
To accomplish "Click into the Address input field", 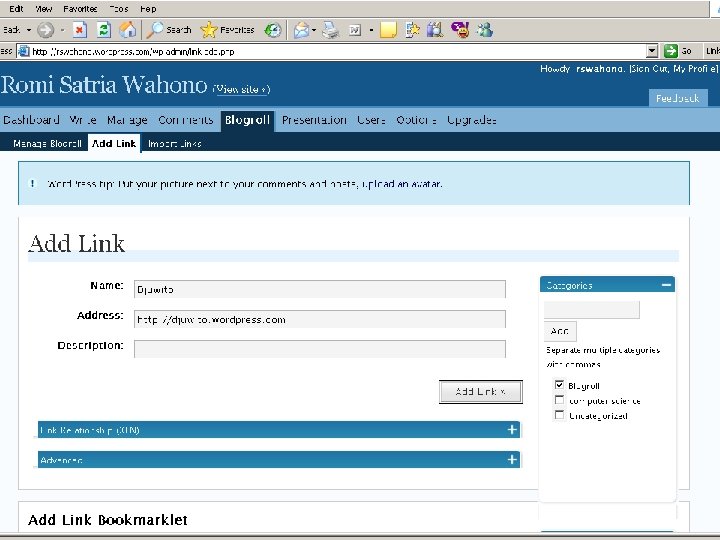I will point(320,319).
